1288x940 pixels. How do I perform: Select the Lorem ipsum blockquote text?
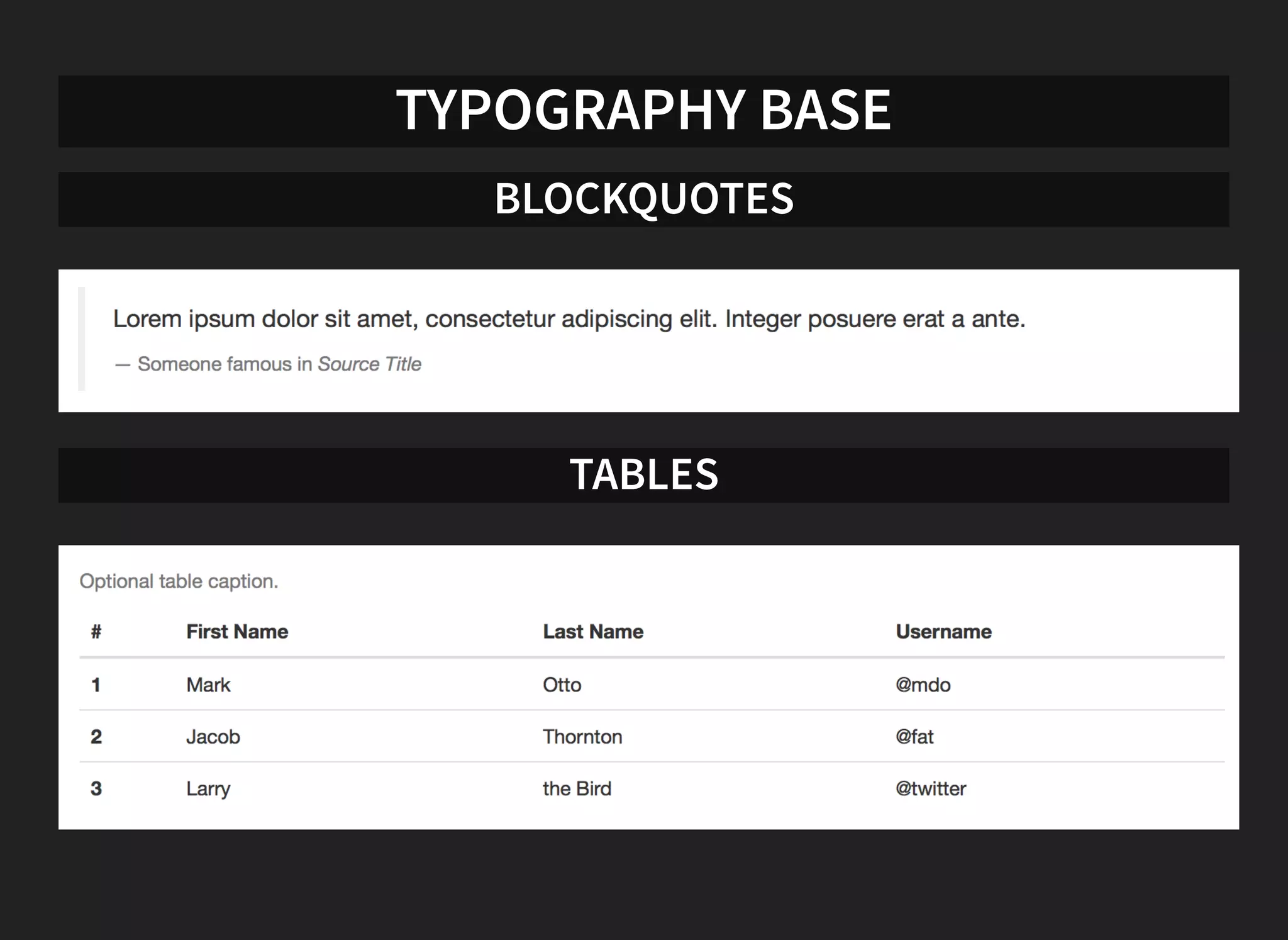[569, 319]
